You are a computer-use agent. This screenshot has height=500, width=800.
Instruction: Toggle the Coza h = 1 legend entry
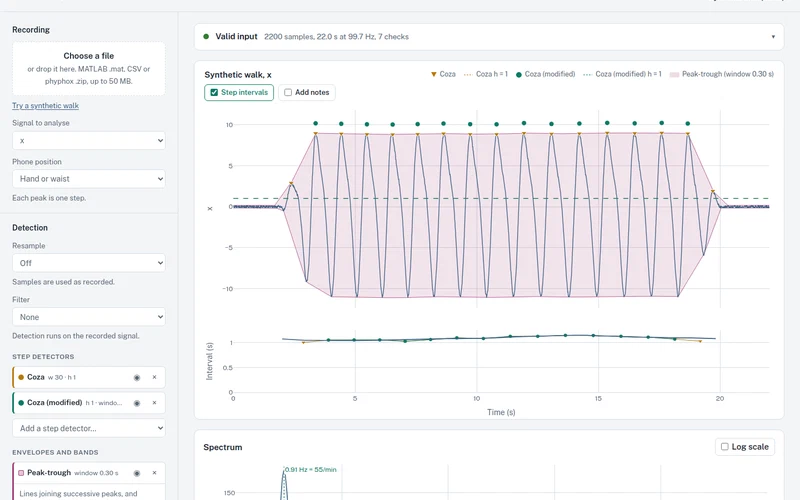(x=486, y=74)
